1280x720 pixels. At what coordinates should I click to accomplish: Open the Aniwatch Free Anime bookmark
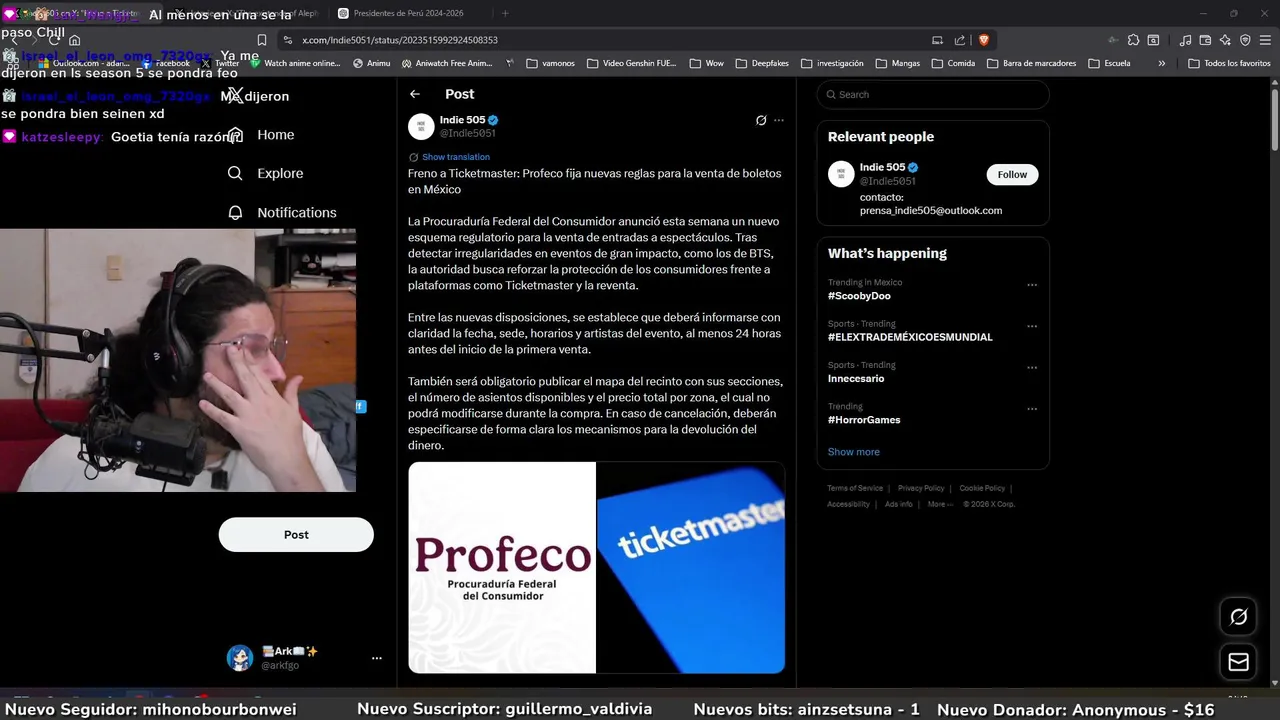click(x=447, y=63)
